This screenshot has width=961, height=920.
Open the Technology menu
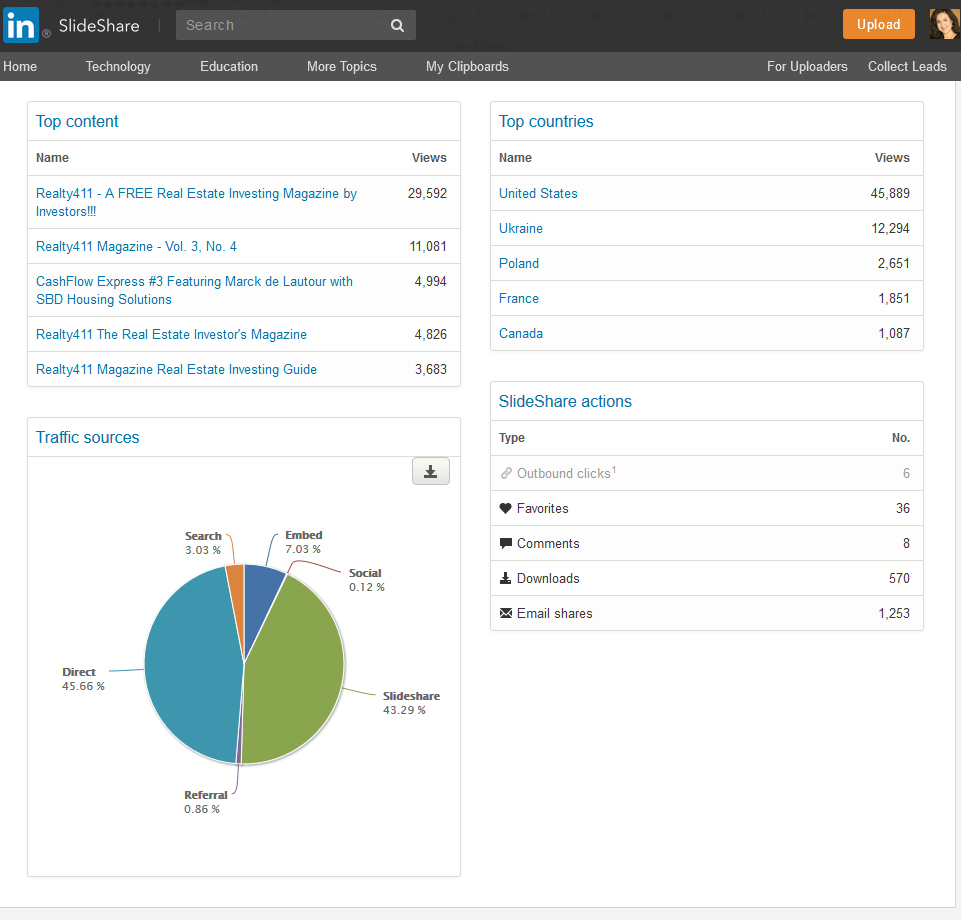pos(118,66)
